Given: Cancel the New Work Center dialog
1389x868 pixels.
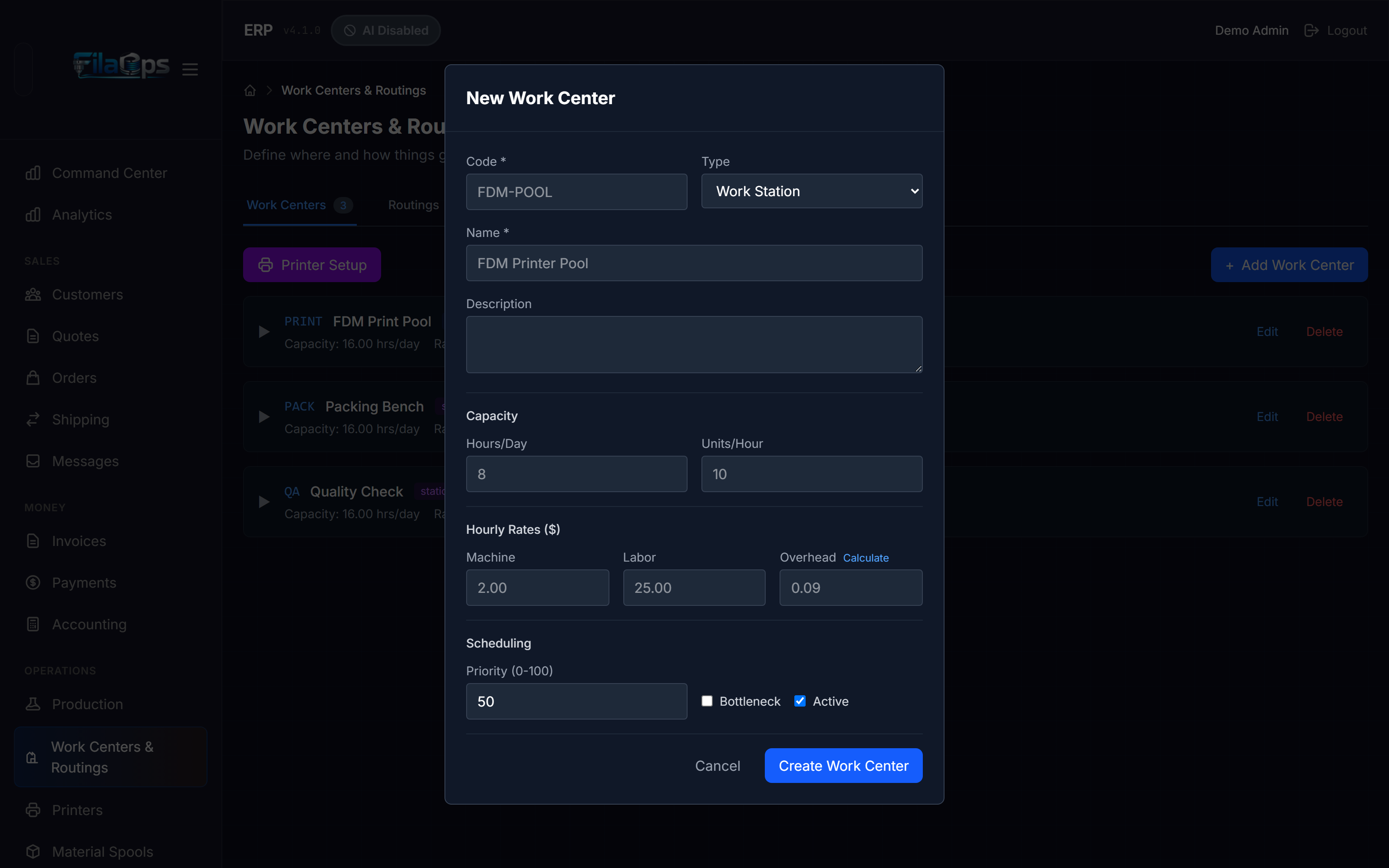Looking at the screenshot, I should coord(718,765).
